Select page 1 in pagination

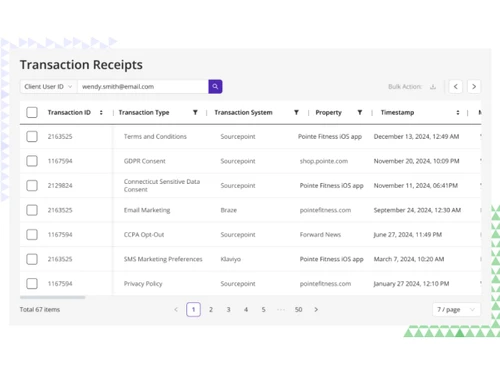tap(193, 310)
